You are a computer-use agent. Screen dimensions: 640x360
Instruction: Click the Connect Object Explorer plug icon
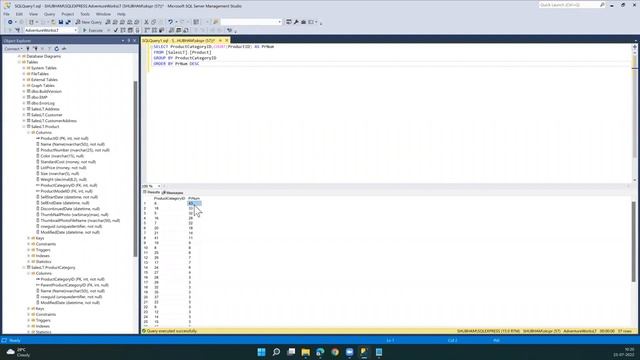coord(28,49)
